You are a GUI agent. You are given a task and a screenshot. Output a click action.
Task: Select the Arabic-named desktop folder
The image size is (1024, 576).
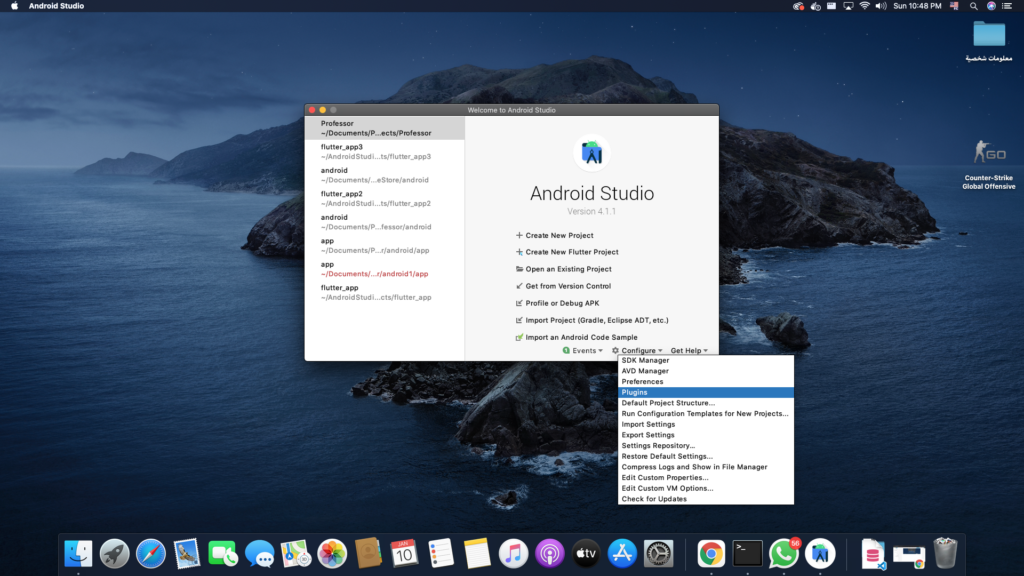pos(989,40)
